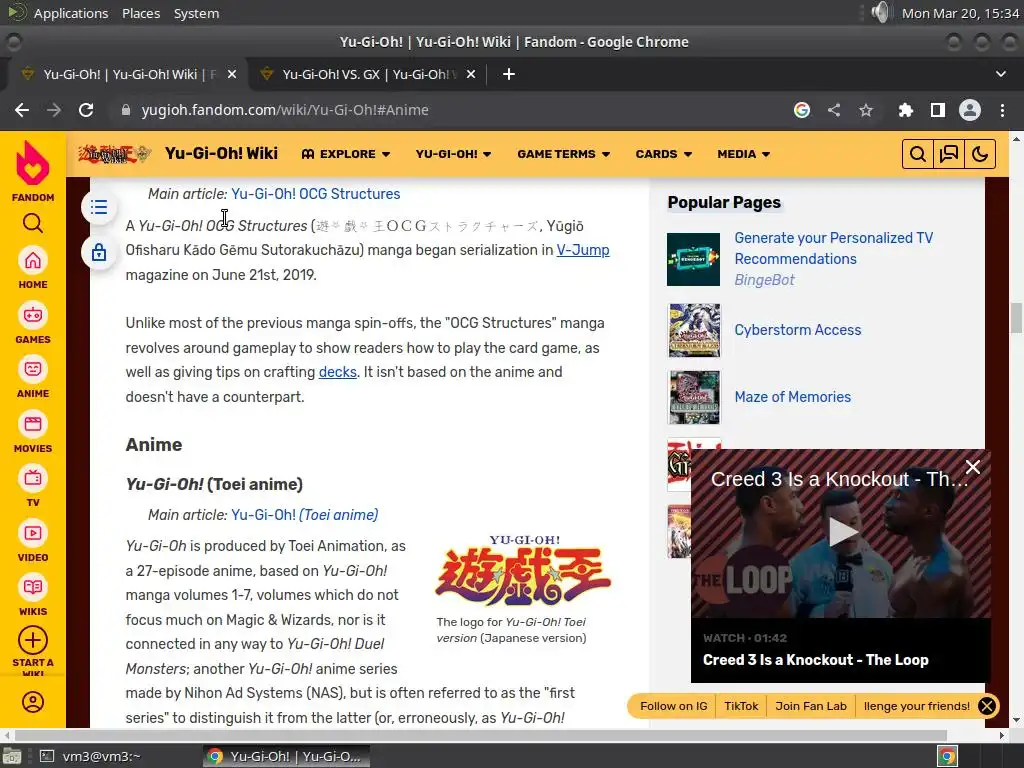Screen dimensions: 1024x768
Task: Open Chrome three-dot menu
Action: point(1002,110)
